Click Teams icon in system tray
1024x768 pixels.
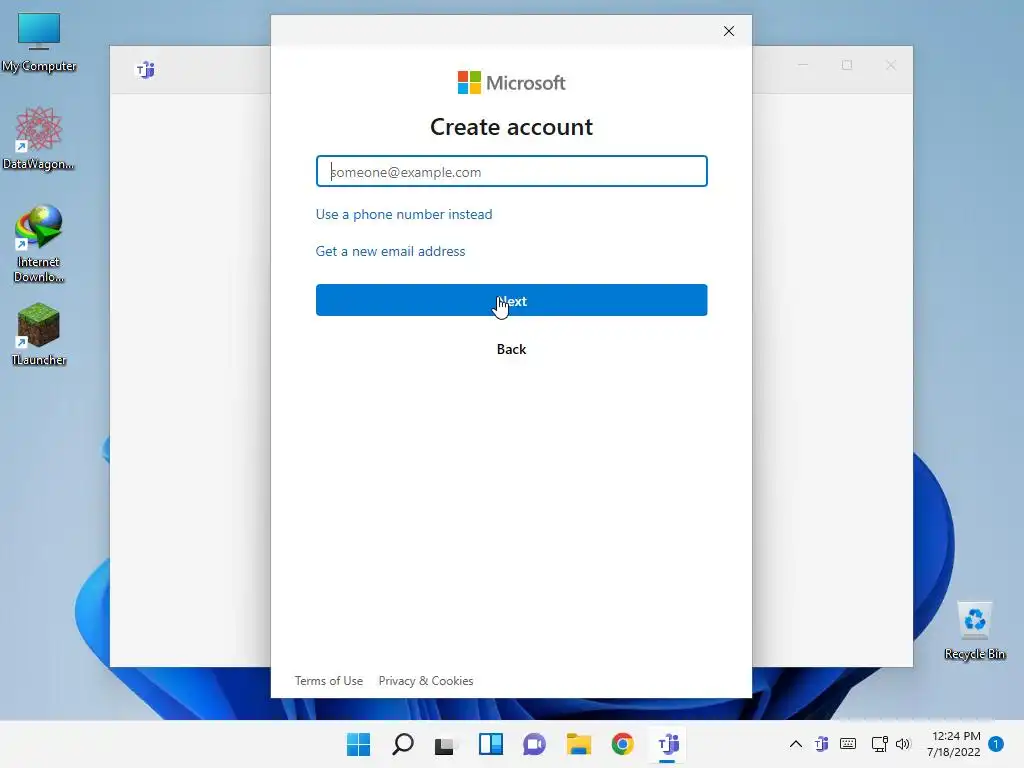[822, 744]
